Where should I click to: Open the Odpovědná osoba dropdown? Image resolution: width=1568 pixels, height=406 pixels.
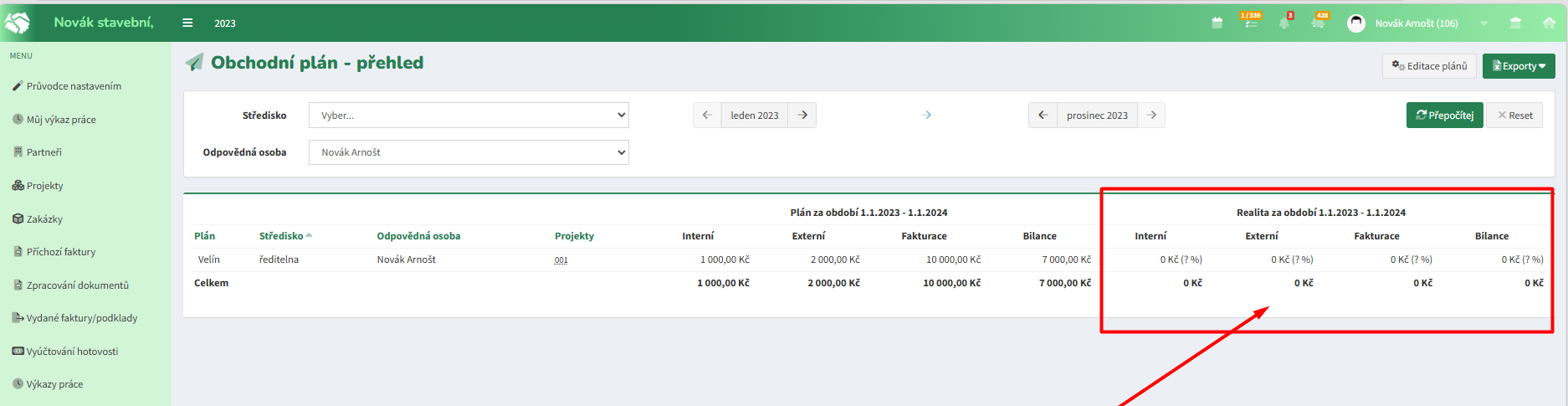pyautogui.click(x=469, y=152)
